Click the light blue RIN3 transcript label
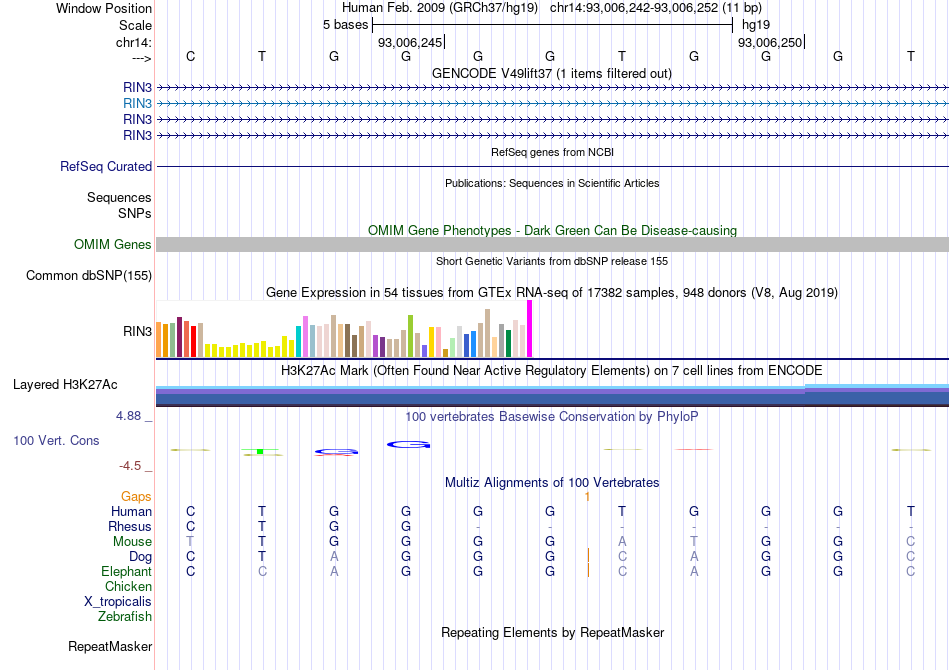The width and height of the screenshot is (950, 670). pyautogui.click(x=137, y=104)
